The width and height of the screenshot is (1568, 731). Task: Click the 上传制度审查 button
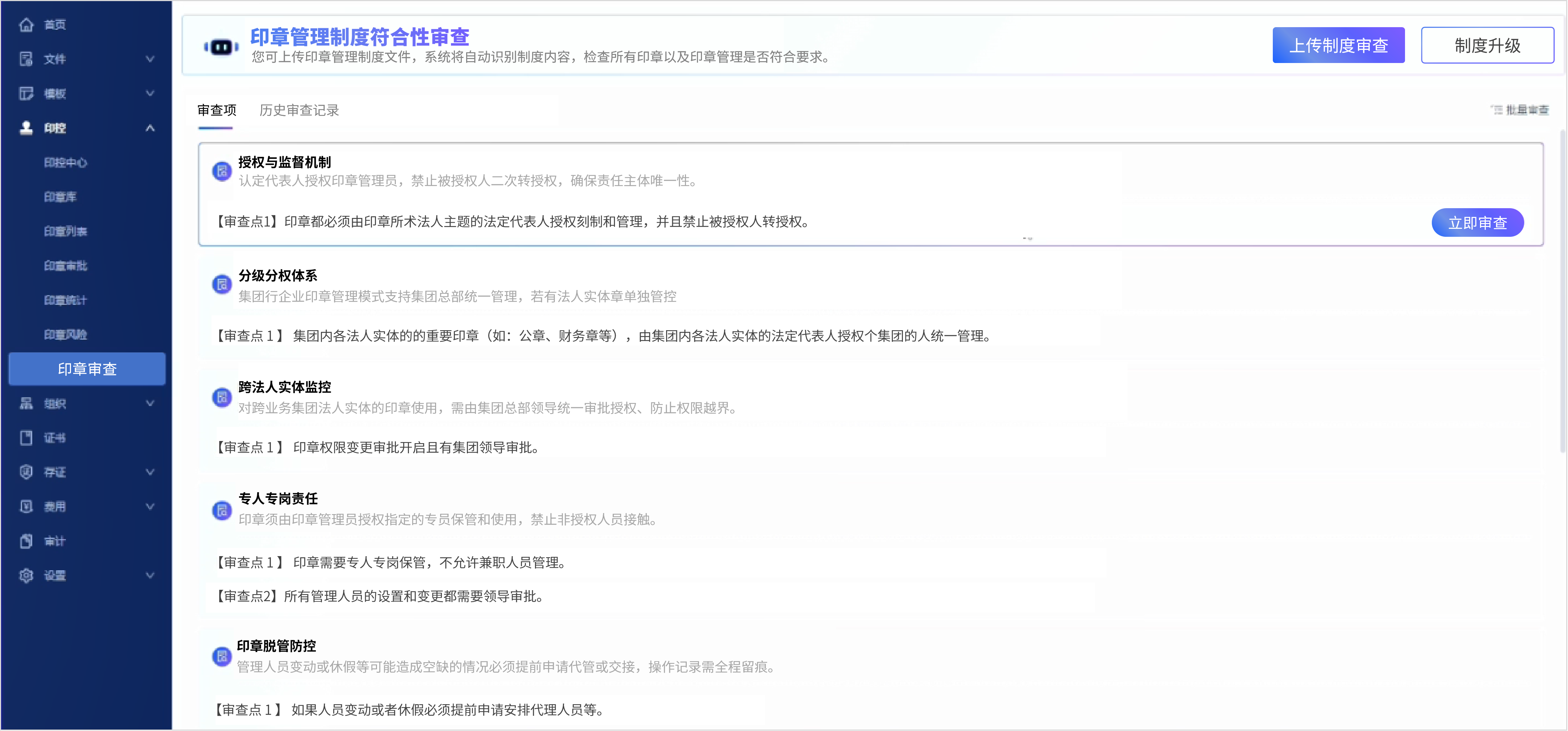pos(1338,46)
